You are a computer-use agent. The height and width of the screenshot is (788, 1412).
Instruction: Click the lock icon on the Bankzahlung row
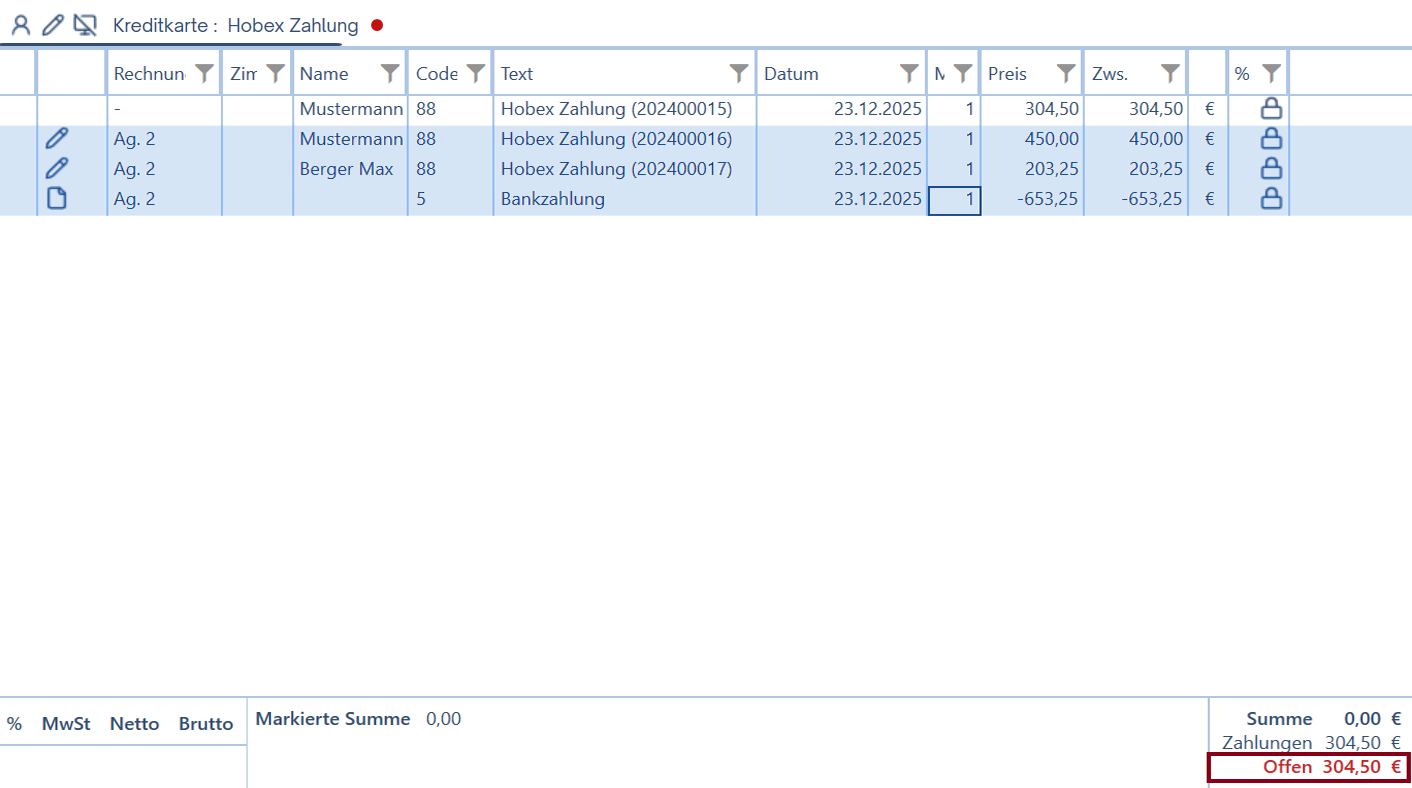[1271, 199]
